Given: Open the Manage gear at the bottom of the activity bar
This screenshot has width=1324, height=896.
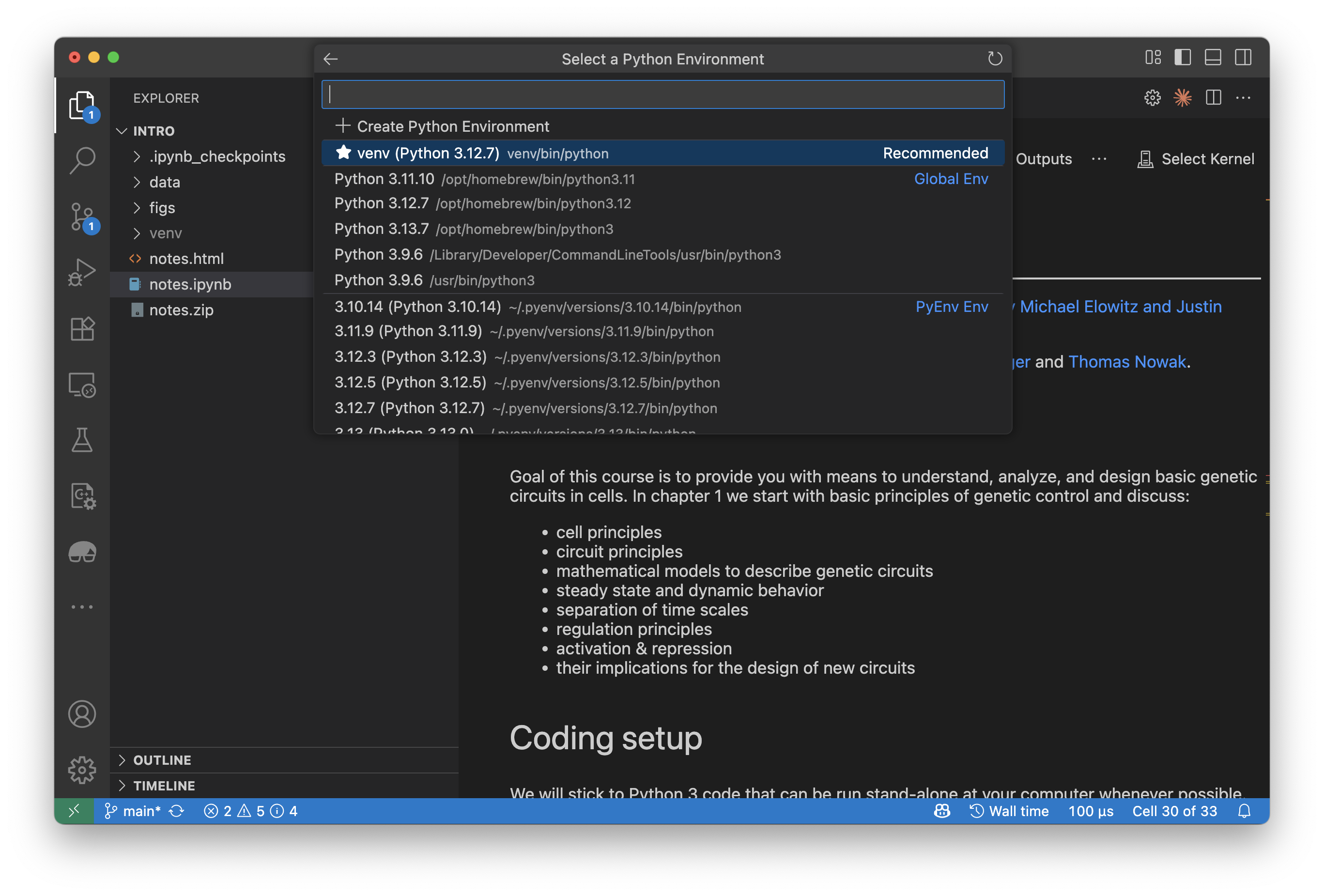Looking at the screenshot, I should pyautogui.click(x=83, y=770).
